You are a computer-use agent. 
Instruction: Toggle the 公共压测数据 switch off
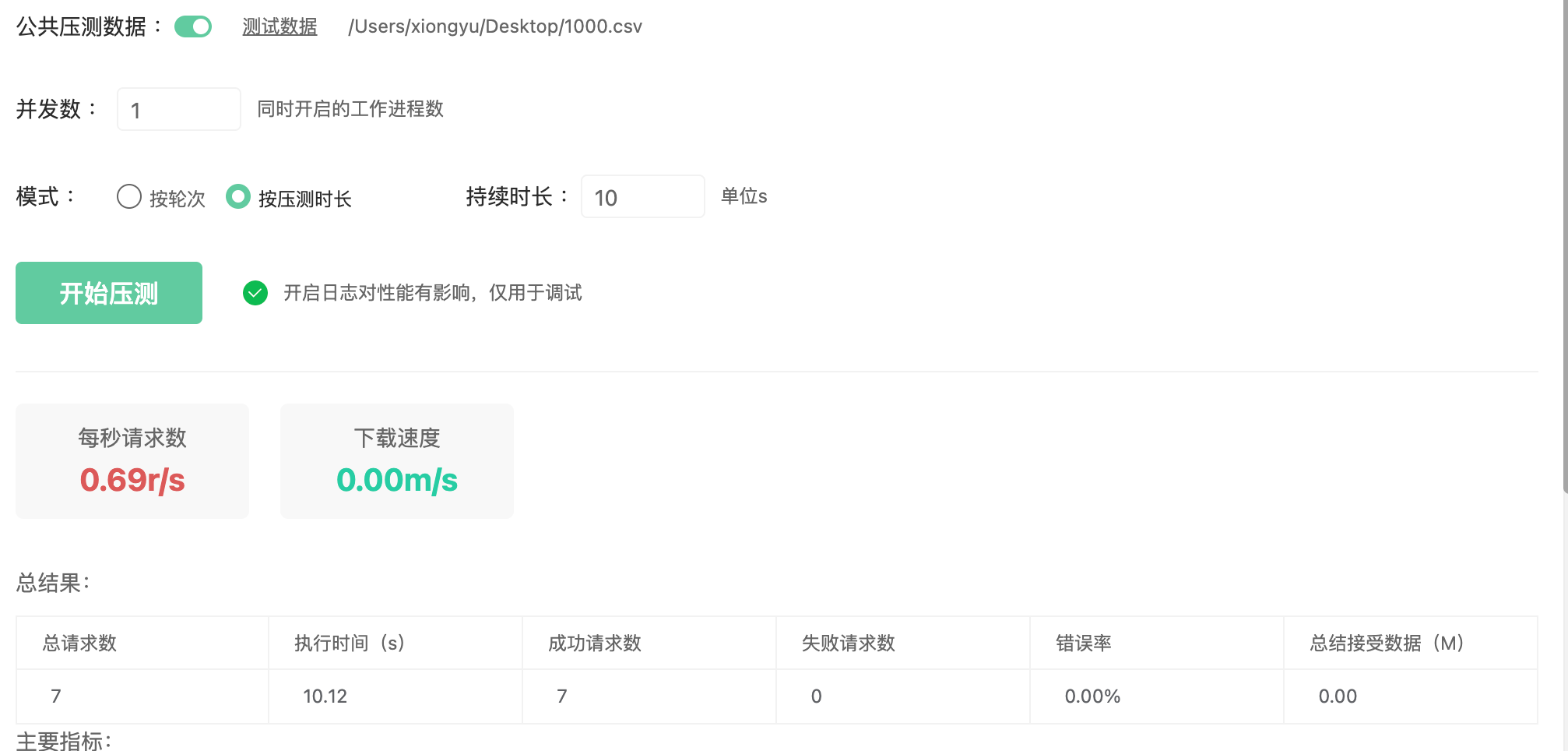193,26
